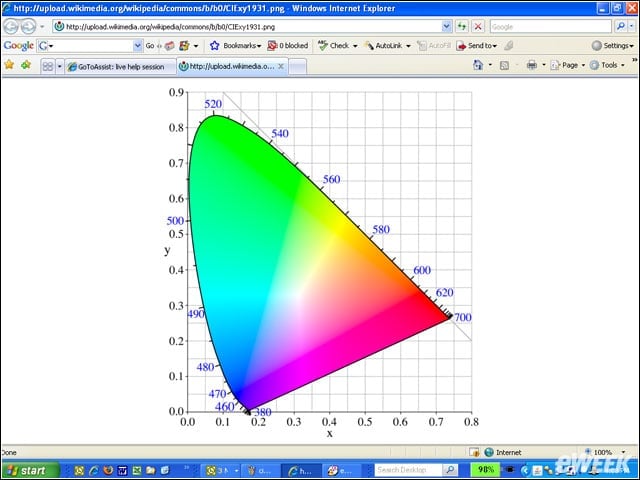Expand the AutoLink dropdown arrow
640x480 pixels.
(408, 46)
